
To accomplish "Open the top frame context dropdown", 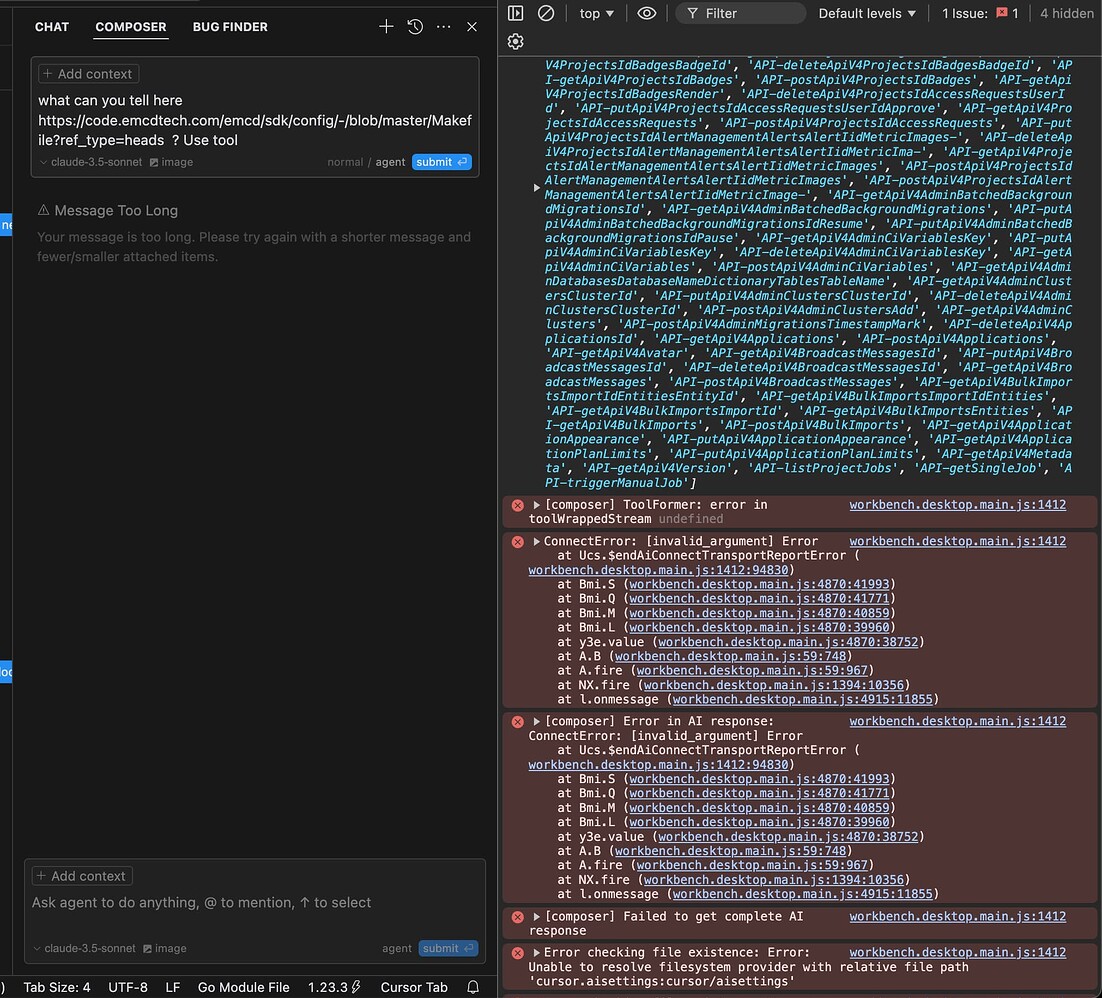I will pyautogui.click(x=596, y=13).
